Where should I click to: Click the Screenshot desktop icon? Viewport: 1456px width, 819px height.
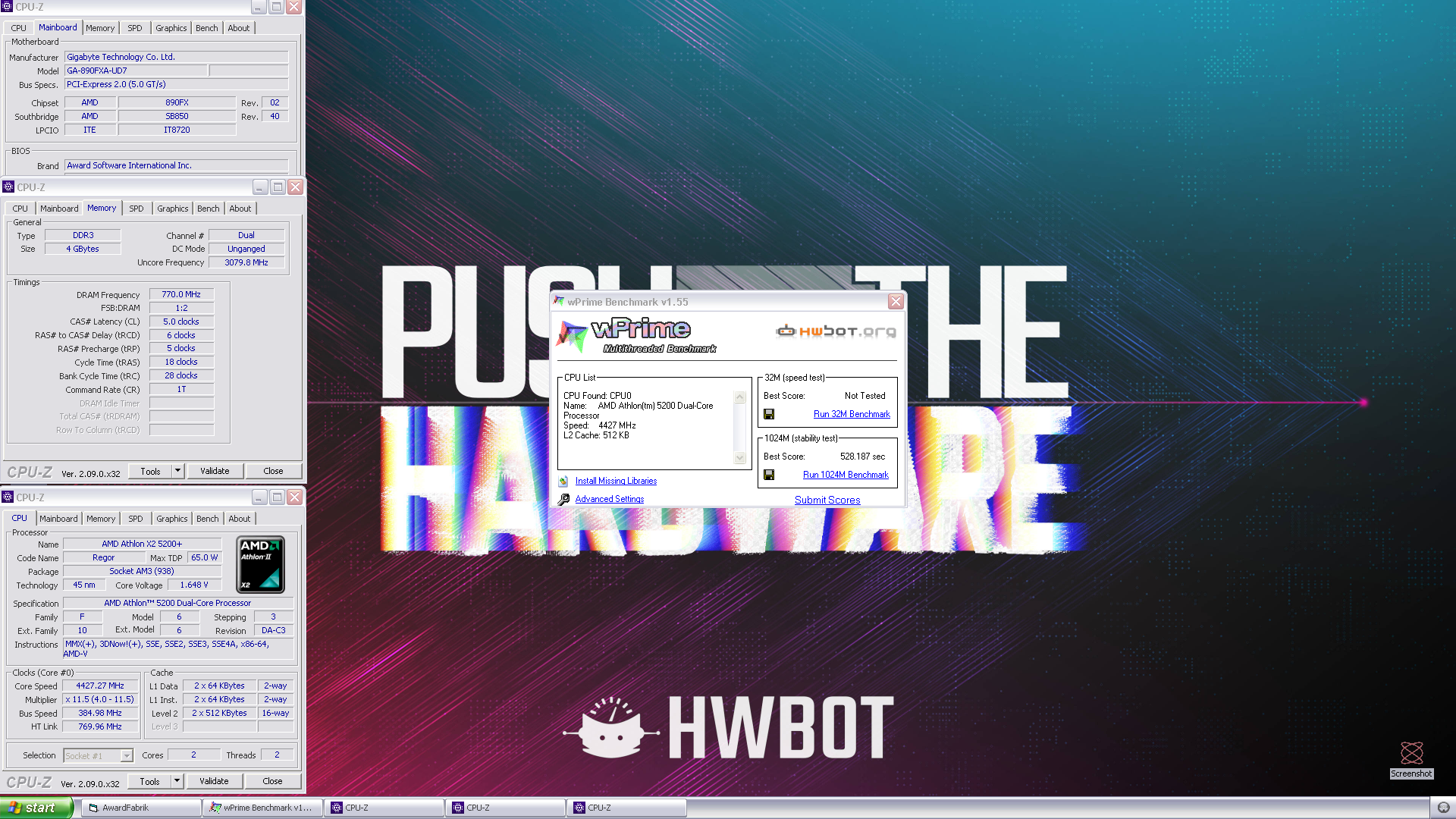(x=1411, y=760)
